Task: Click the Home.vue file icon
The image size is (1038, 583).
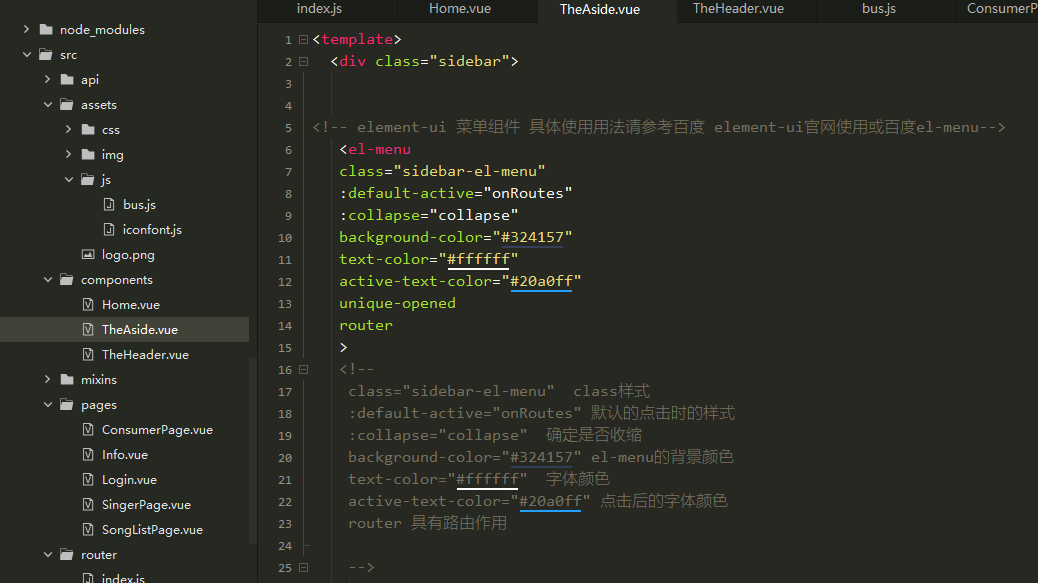Action: pyautogui.click(x=88, y=304)
